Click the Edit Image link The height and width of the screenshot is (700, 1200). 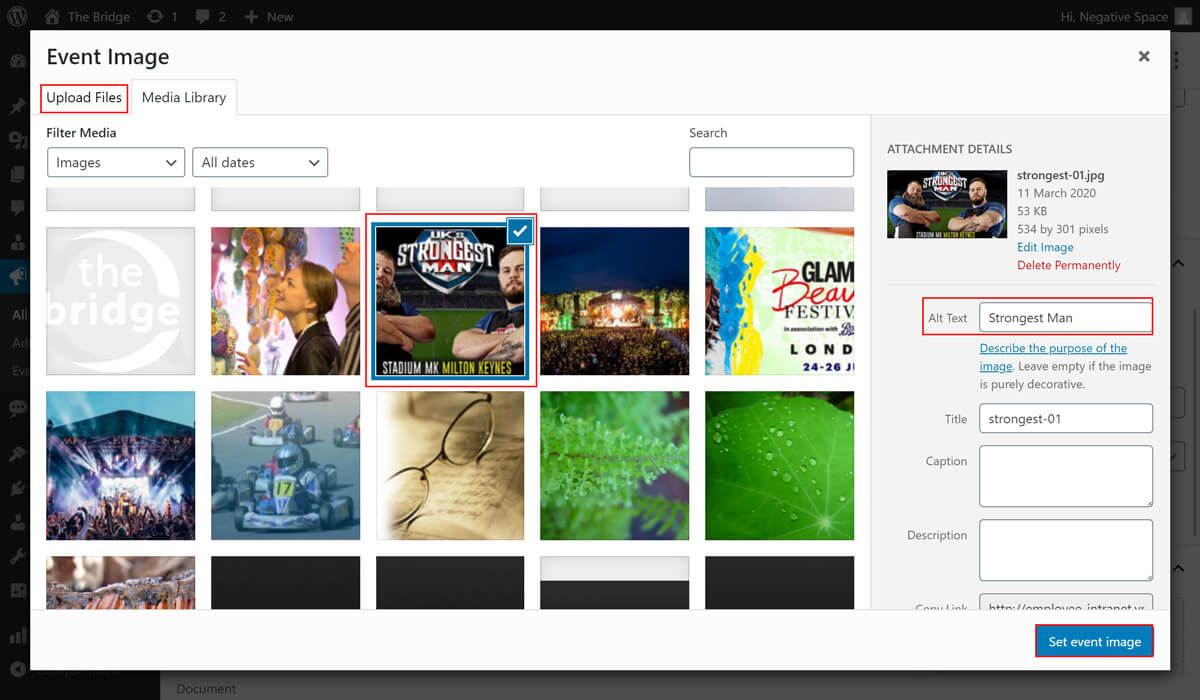tap(1045, 247)
